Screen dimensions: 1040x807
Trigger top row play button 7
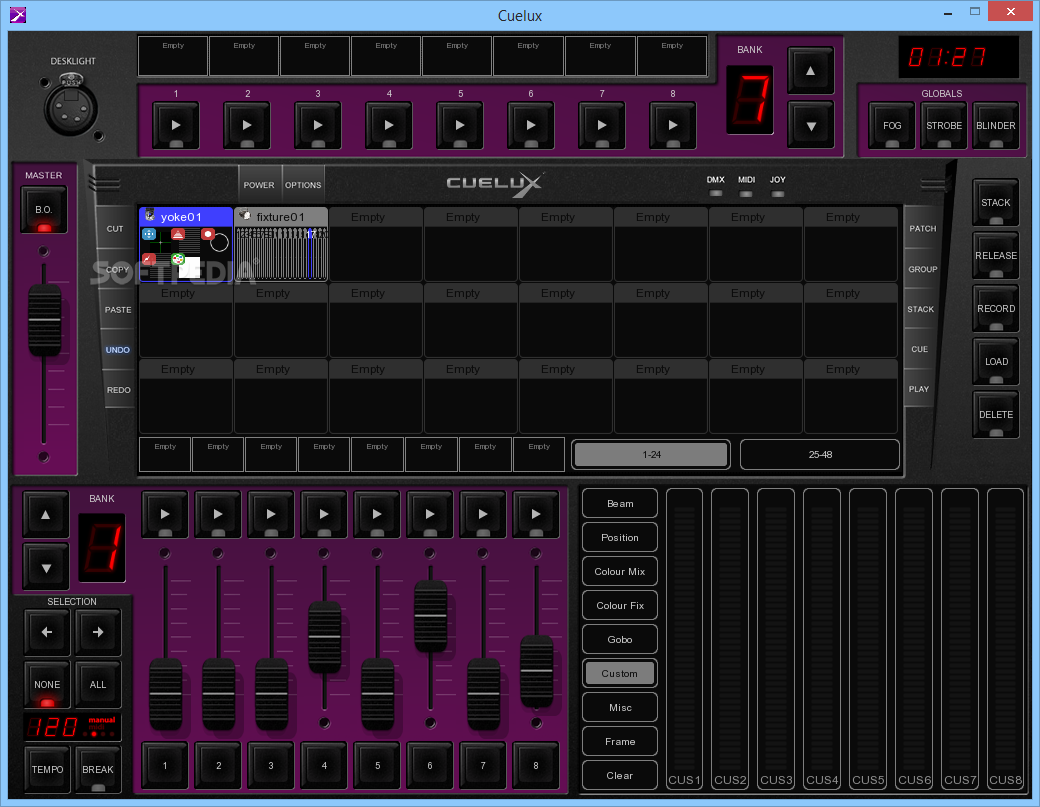(602, 125)
